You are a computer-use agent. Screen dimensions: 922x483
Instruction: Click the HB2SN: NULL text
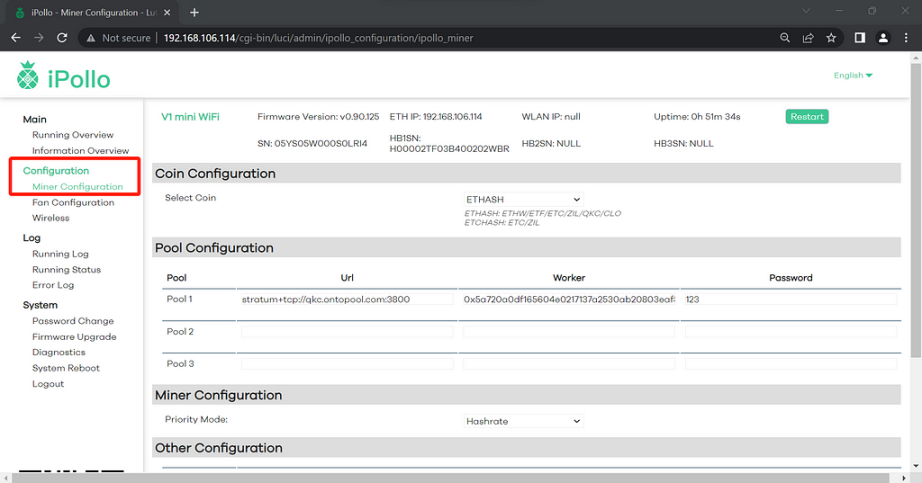551,144
